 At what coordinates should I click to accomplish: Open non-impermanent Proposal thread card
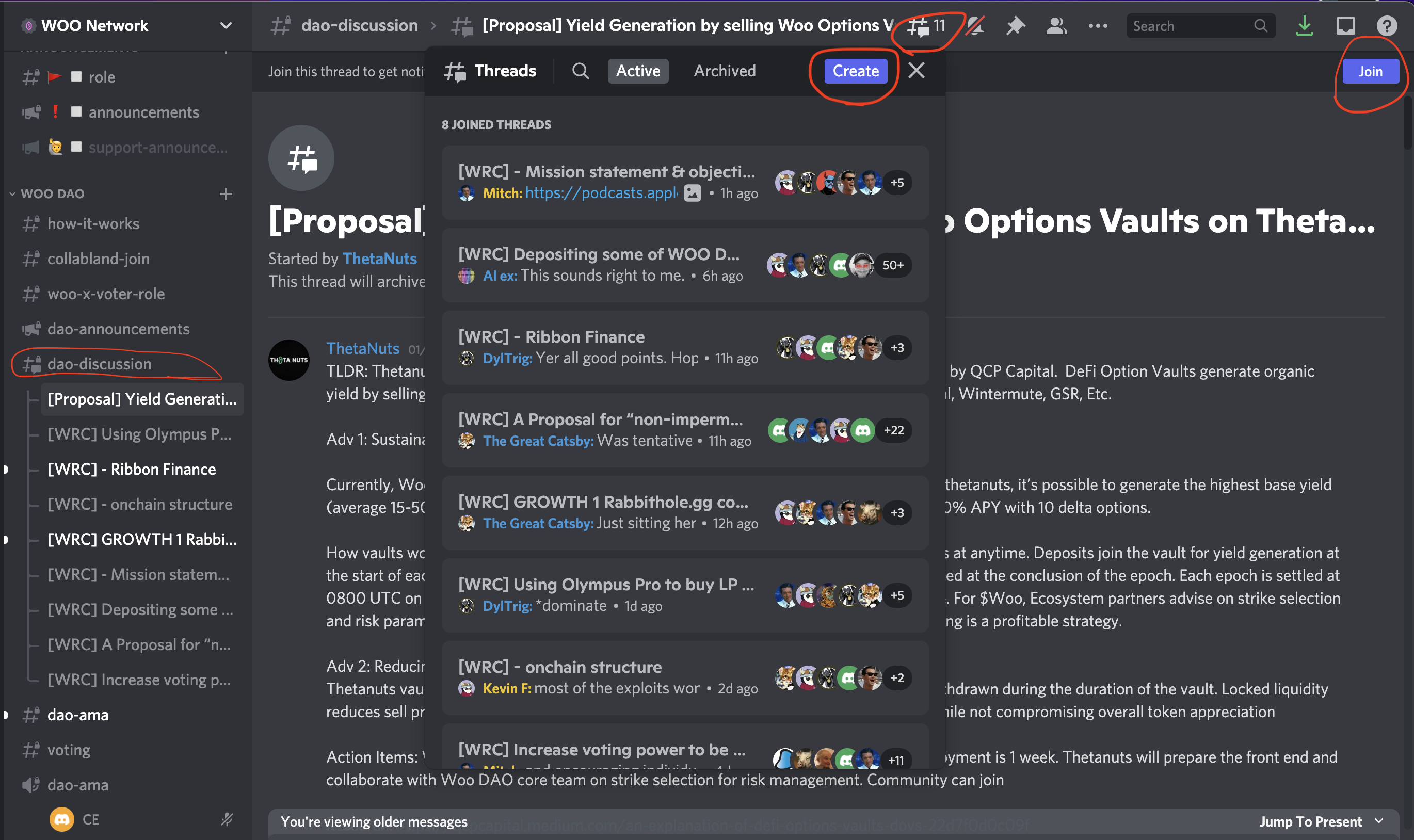[x=685, y=430]
